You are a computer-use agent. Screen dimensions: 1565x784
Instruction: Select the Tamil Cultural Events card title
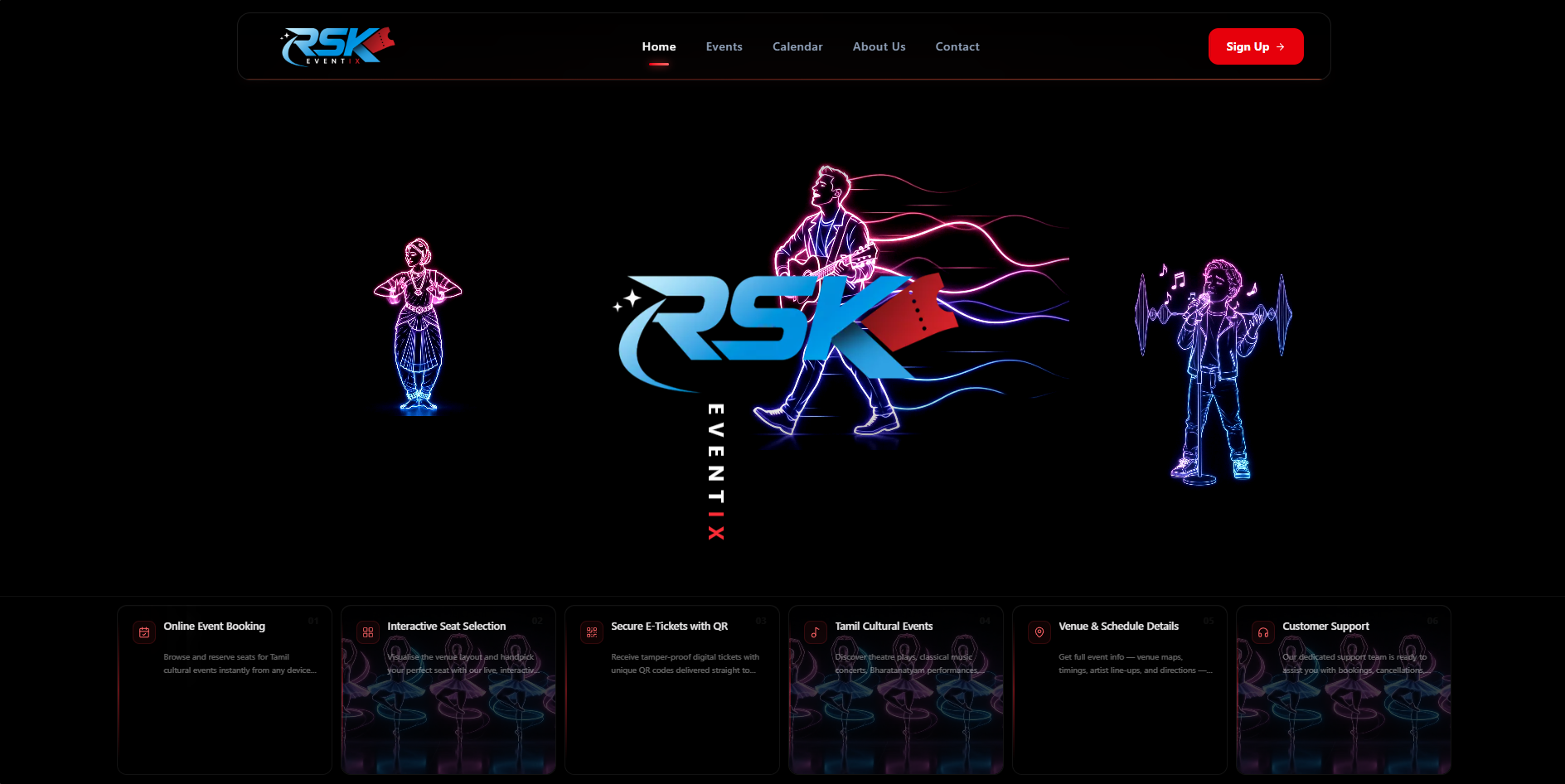(884, 627)
